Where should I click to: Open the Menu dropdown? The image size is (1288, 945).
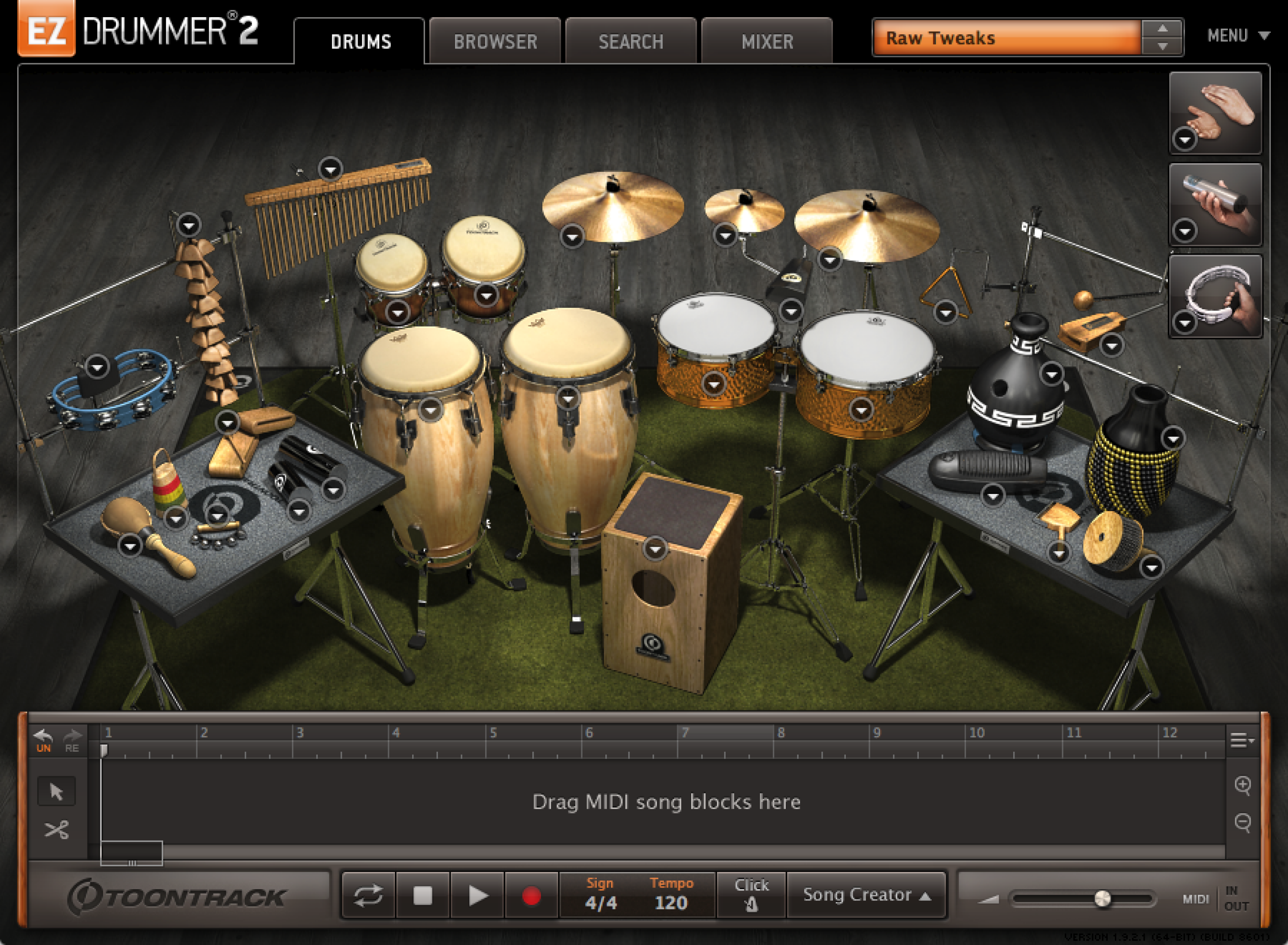tap(1234, 36)
